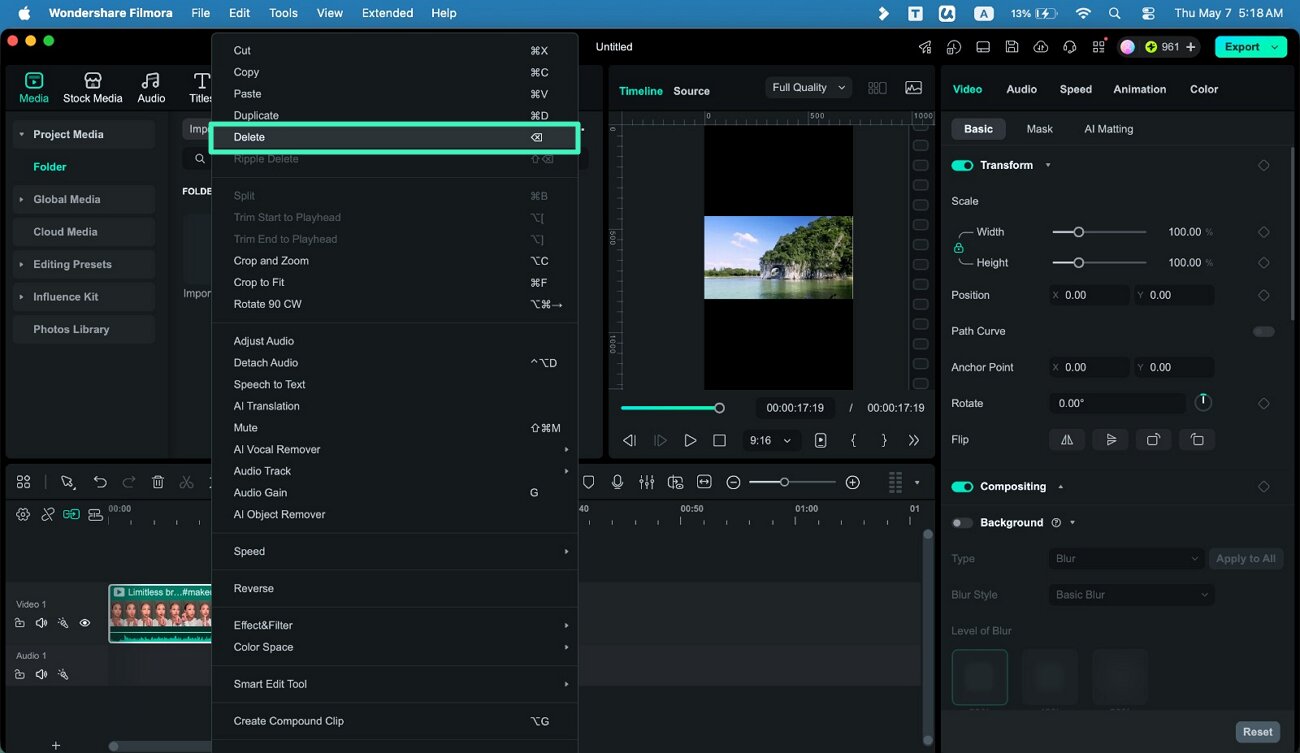Click the mark out brace icon
This screenshot has width=1300, height=753.
884,440
